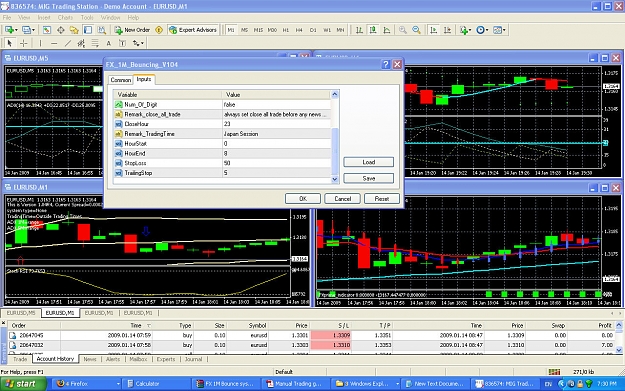The image size is (625, 391).
Task: Switch chart to candlesticks icon
Action: [x=373, y=30]
